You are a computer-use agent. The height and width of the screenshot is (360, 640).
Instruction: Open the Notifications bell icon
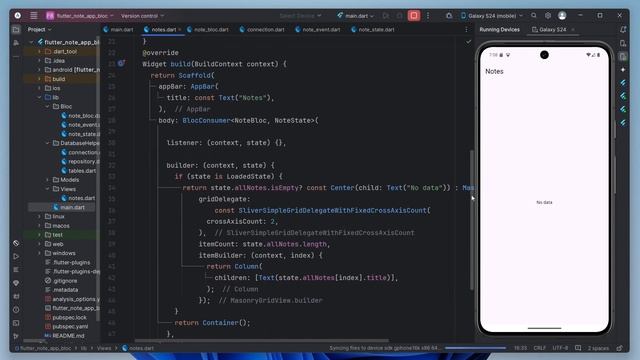pyautogui.click(x=623, y=29)
